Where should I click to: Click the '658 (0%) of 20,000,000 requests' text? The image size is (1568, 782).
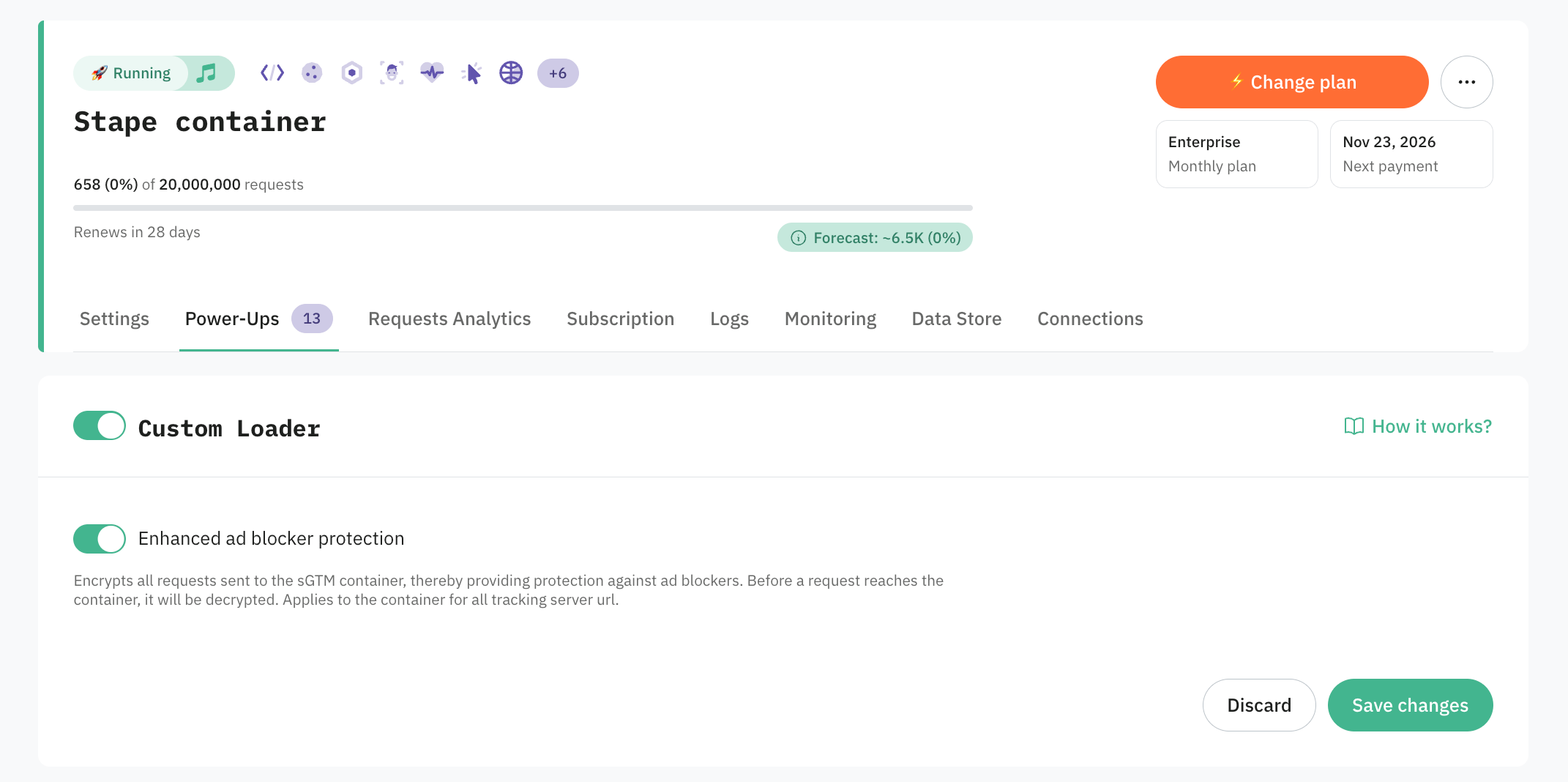189,185
